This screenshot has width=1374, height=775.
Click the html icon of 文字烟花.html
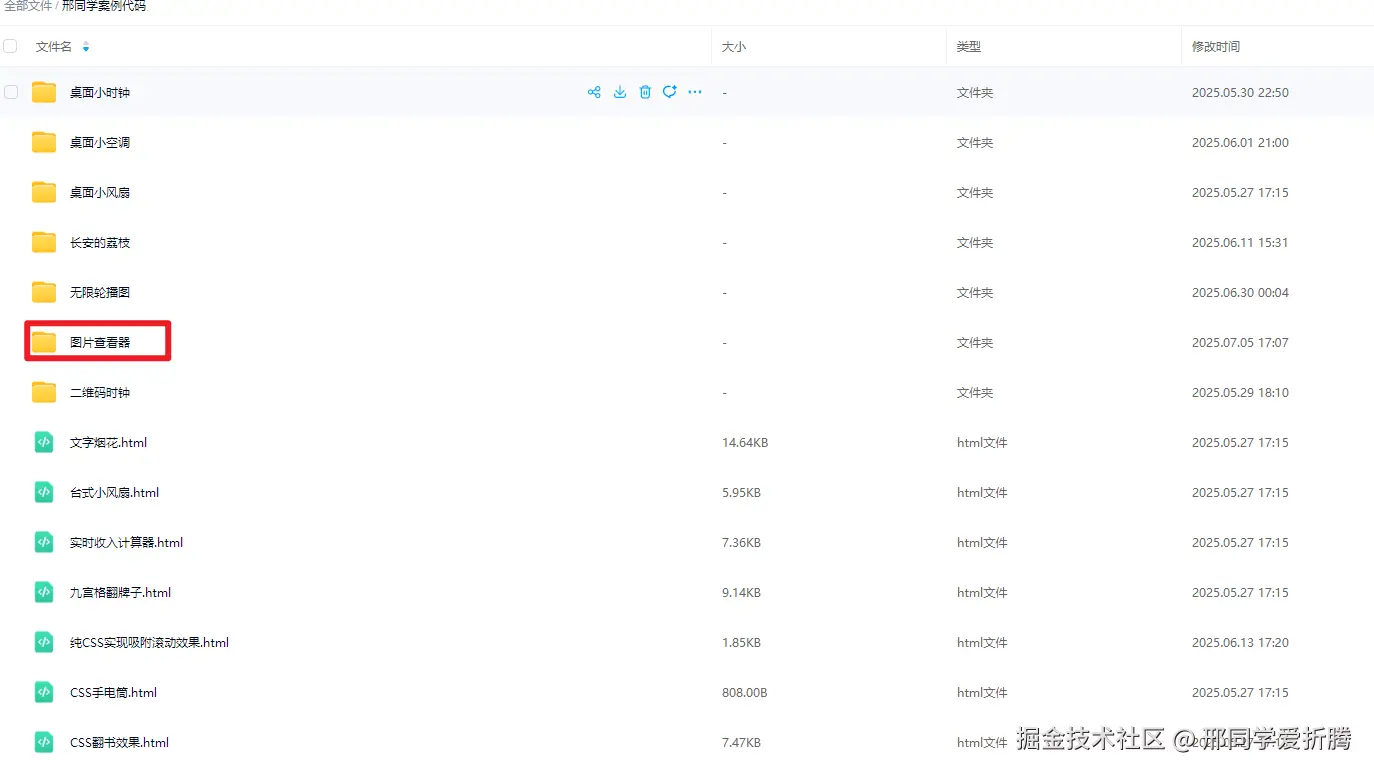(x=43, y=442)
